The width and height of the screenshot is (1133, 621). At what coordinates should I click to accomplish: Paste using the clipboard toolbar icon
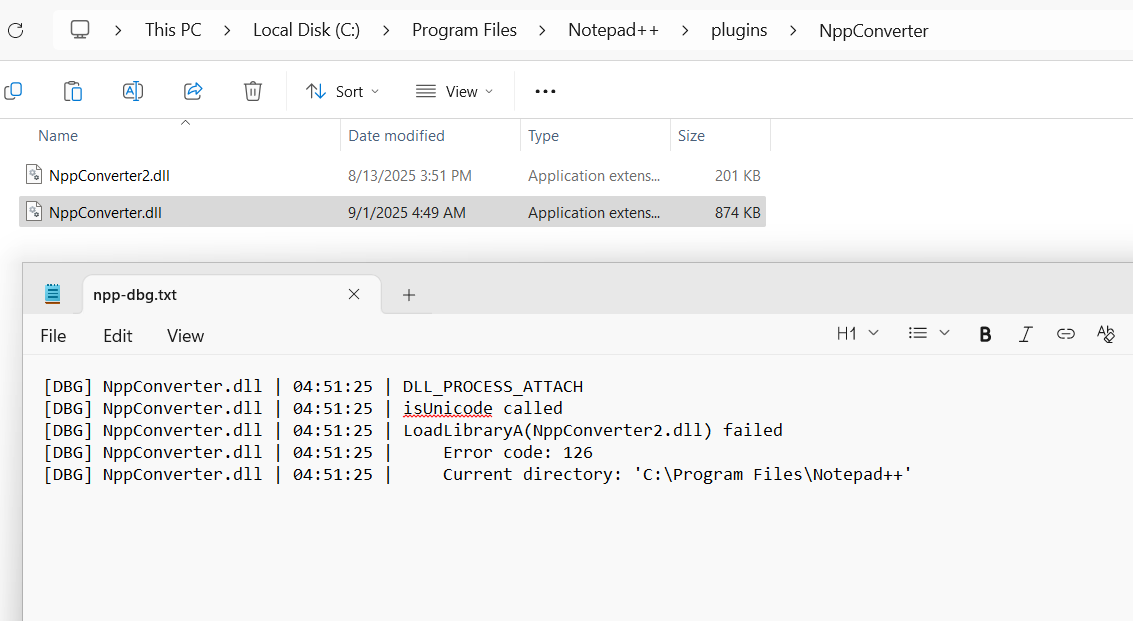coord(72,91)
